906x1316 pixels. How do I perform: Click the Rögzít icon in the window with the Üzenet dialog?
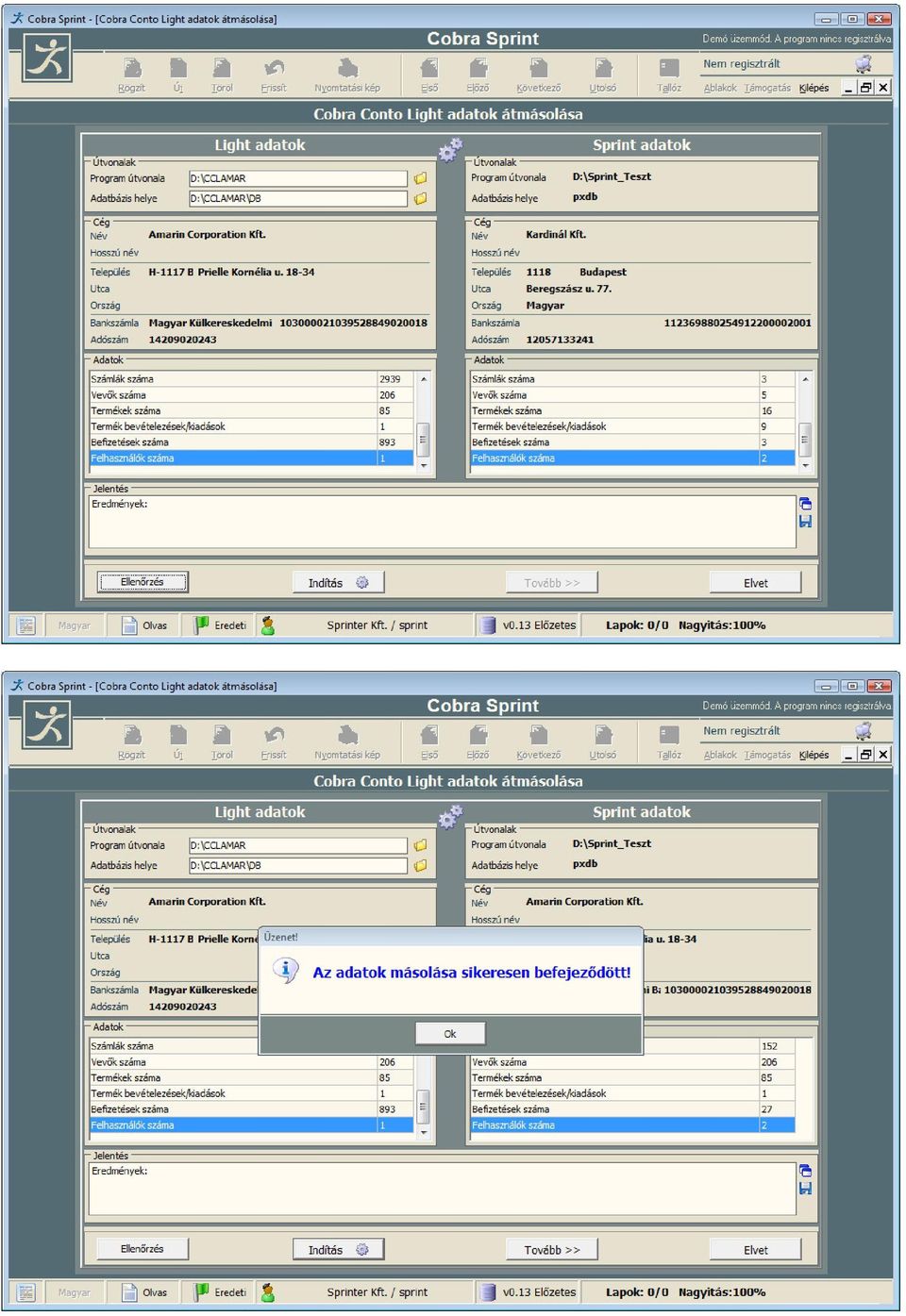click(132, 736)
